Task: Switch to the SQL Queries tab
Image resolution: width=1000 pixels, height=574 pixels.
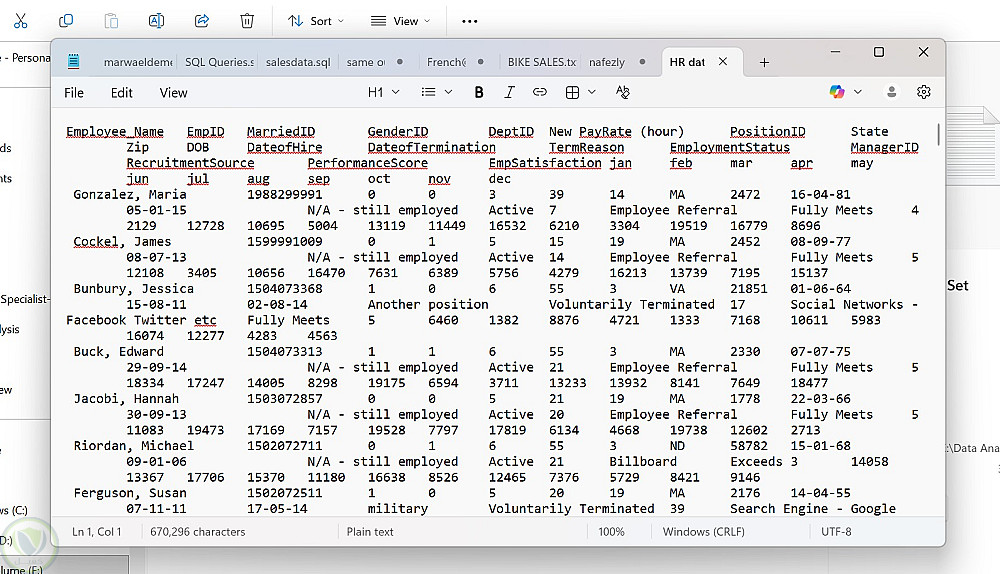Action: pos(219,62)
